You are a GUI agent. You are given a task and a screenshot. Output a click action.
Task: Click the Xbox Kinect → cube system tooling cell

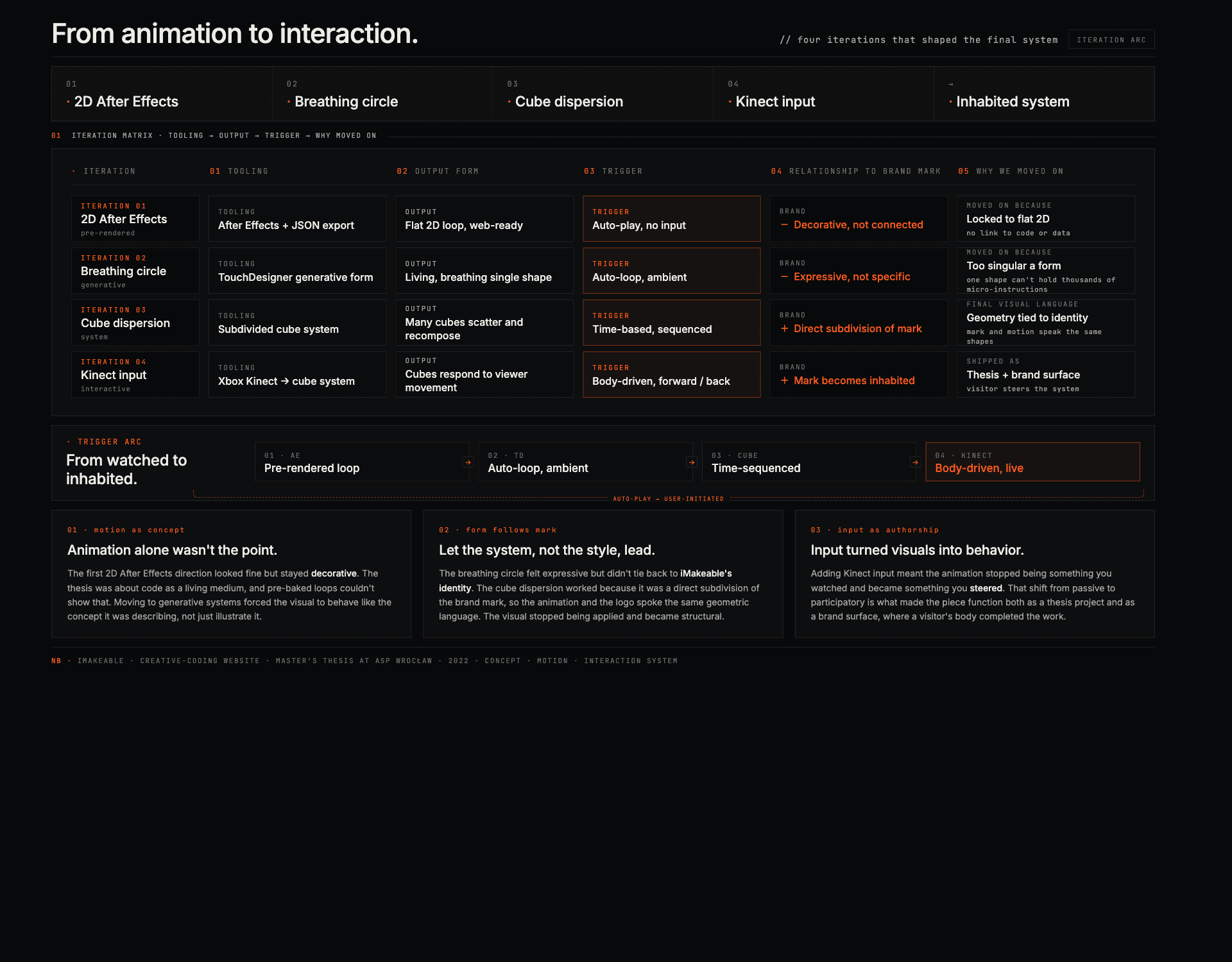297,375
